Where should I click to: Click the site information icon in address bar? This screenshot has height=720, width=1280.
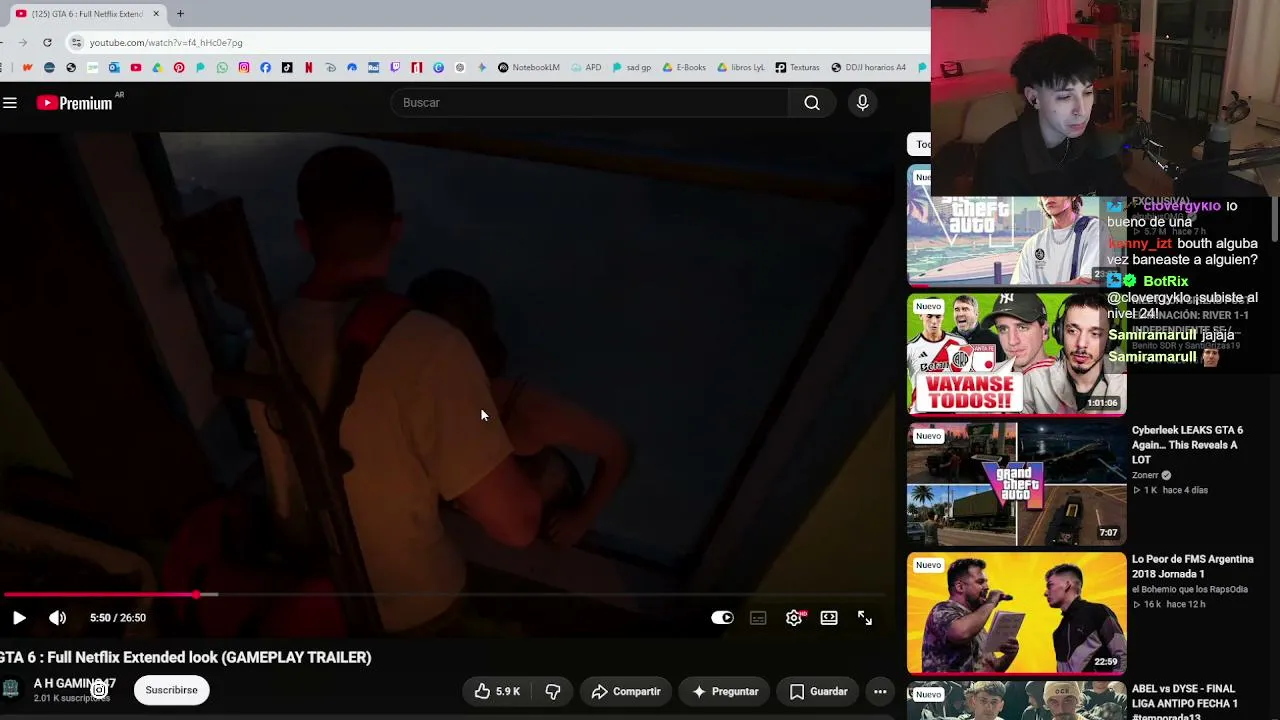pos(76,42)
